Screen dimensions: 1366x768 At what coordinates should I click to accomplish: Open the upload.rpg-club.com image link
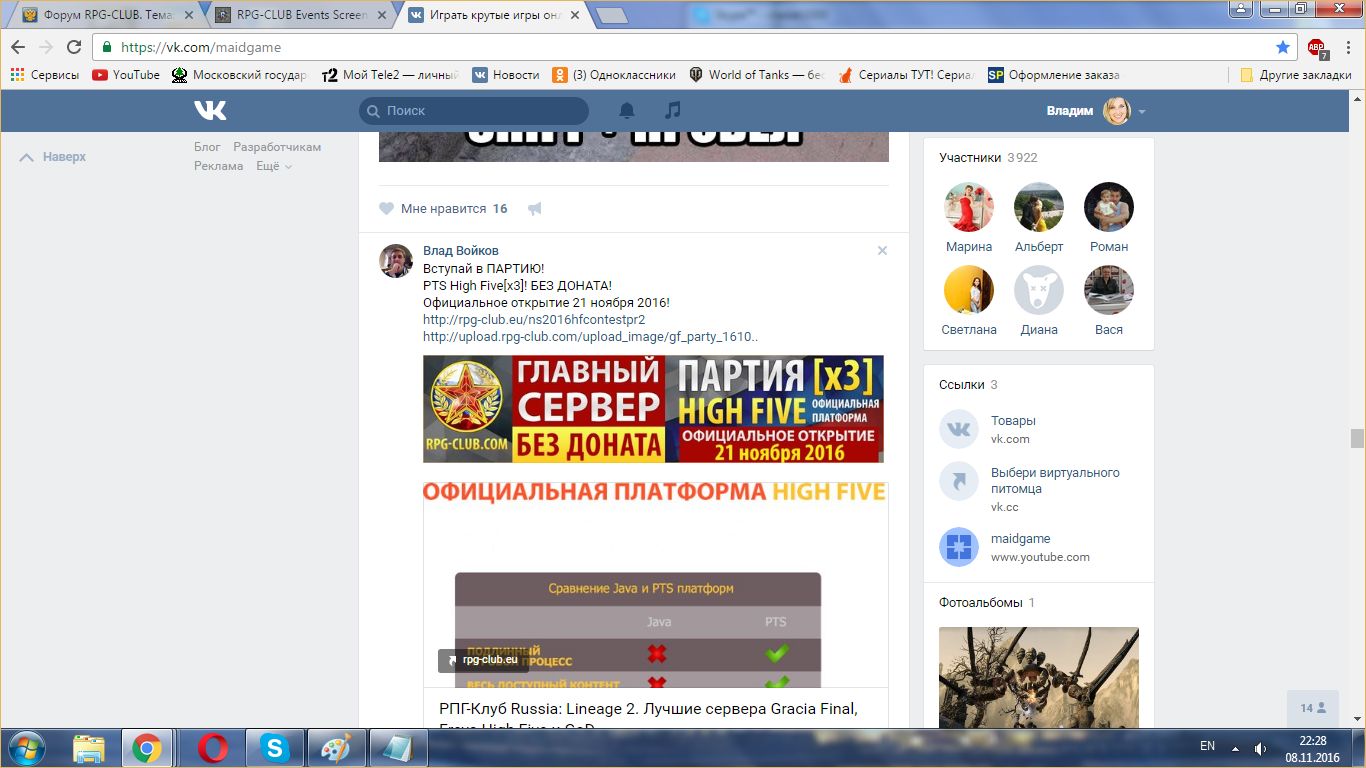point(590,337)
